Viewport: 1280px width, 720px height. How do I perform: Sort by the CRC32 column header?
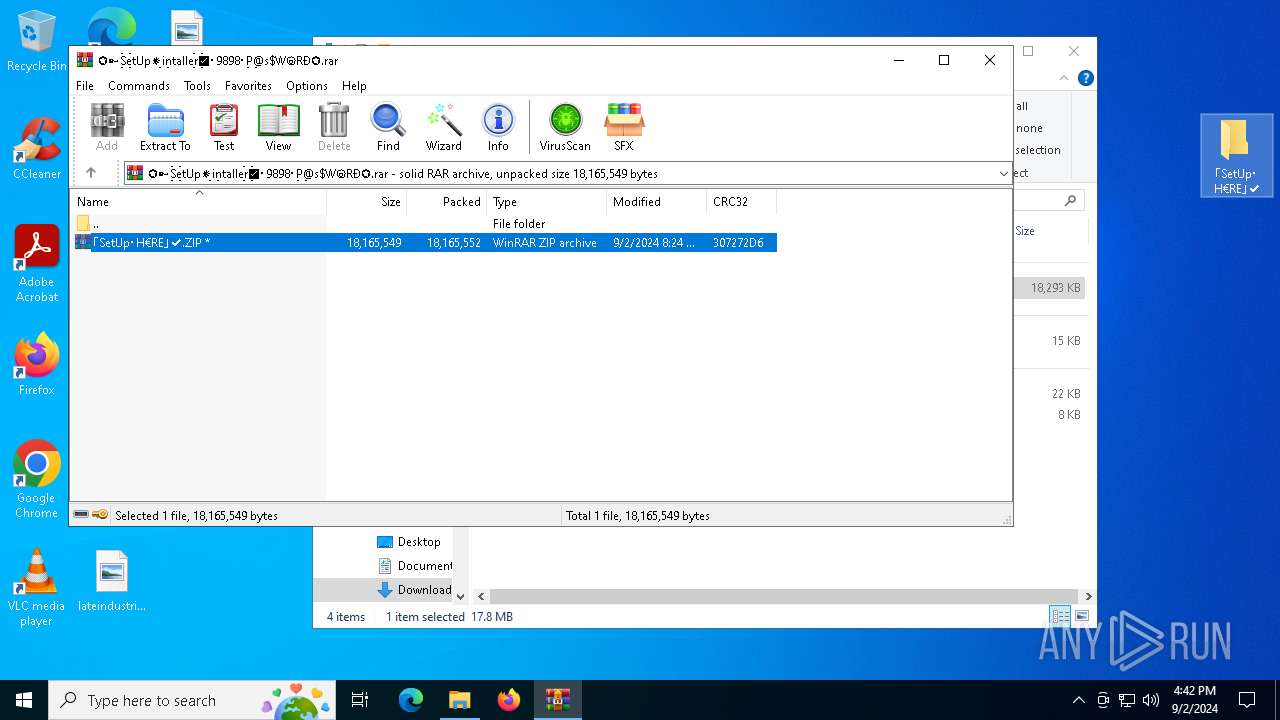point(742,201)
